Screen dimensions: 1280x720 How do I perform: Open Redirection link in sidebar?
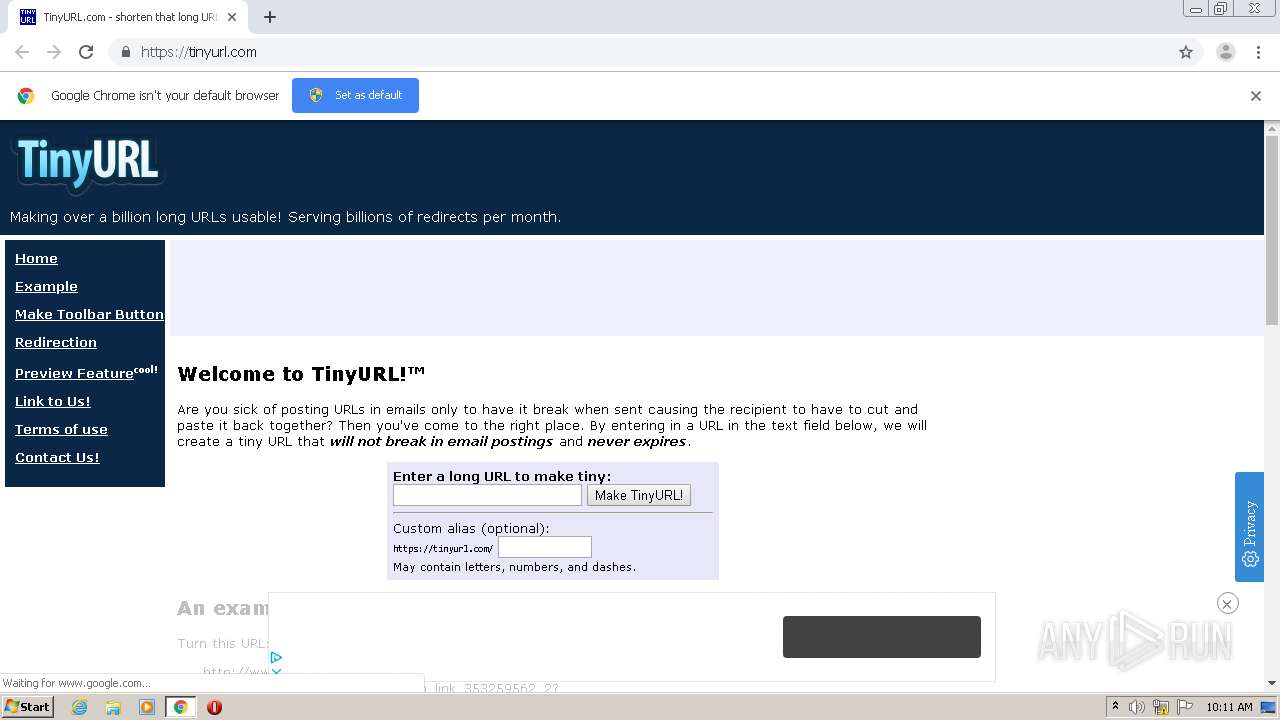point(56,342)
